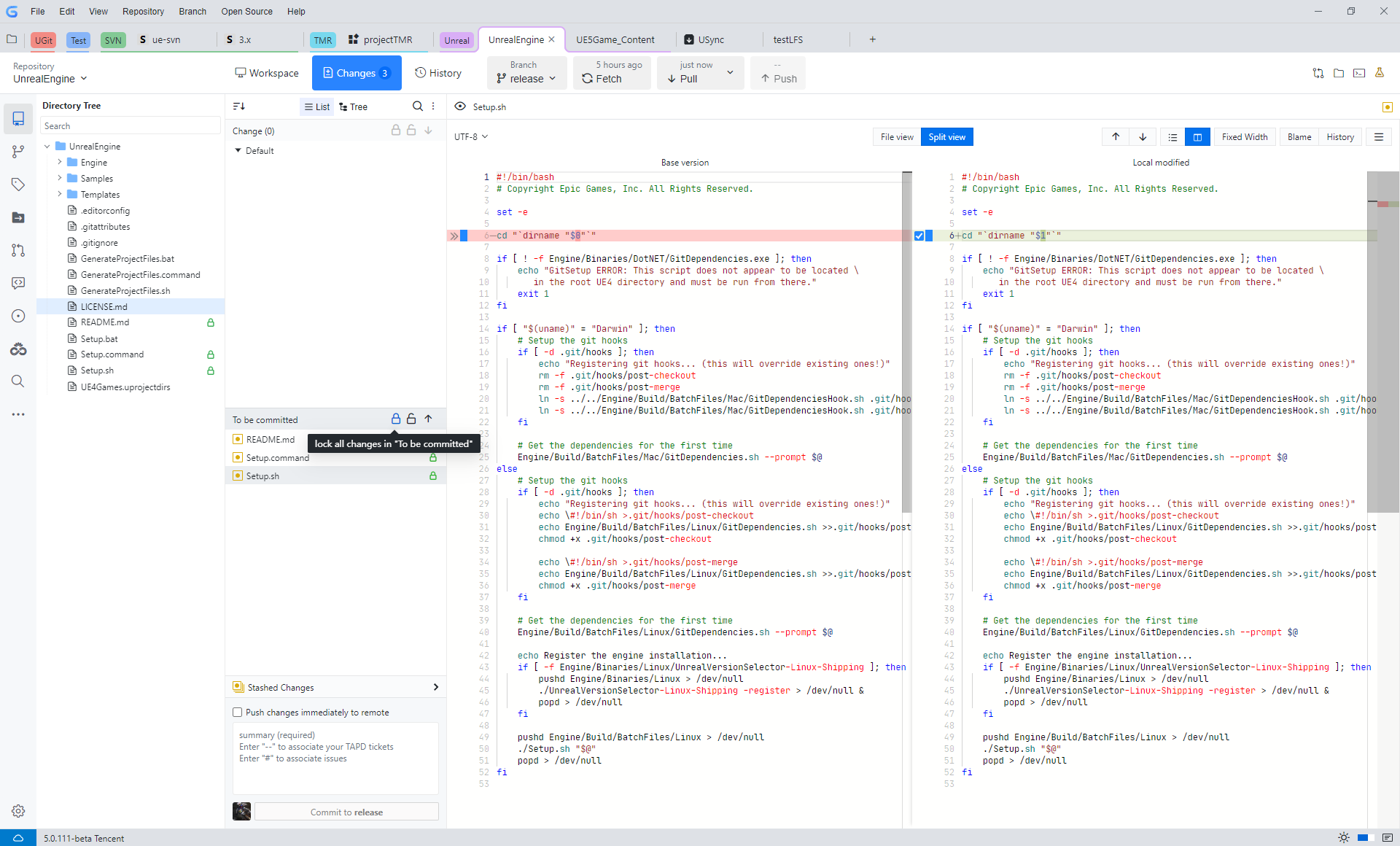Switch diff to unified list layout icon

pyautogui.click(x=1172, y=137)
